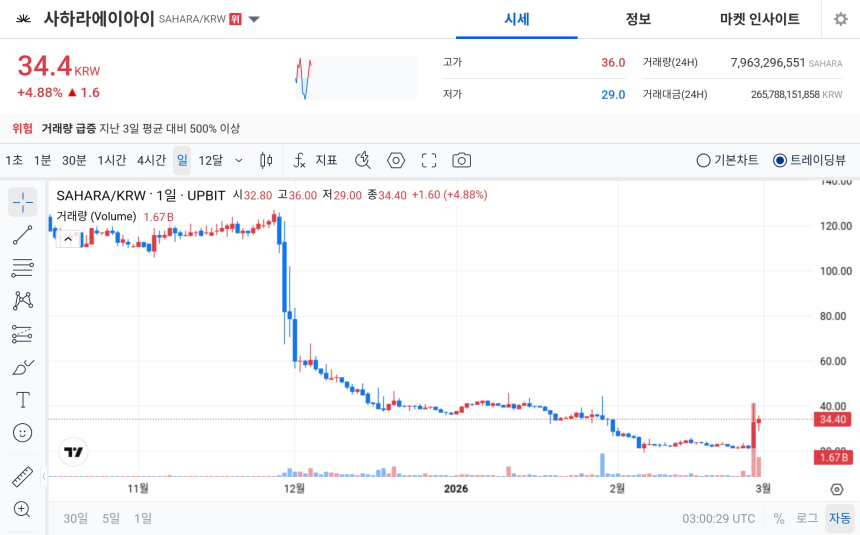Toggle 자동 auto scale
The width and height of the screenshot is (860, 535).
pyautogui.click(x=840, y=519)
